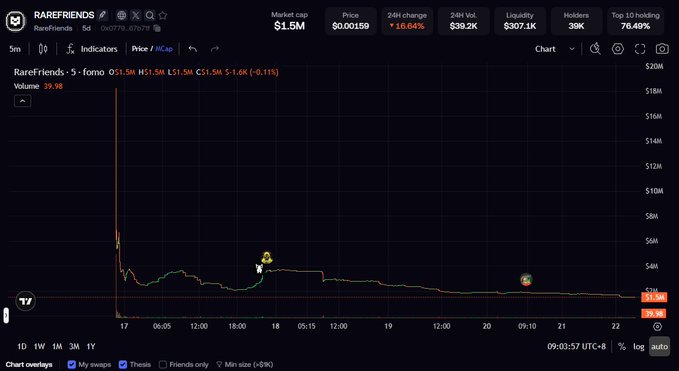Click the $1.5M price axis label
Image resolution: width=679 pixels, height=371 pixels.
click(654, 297)
